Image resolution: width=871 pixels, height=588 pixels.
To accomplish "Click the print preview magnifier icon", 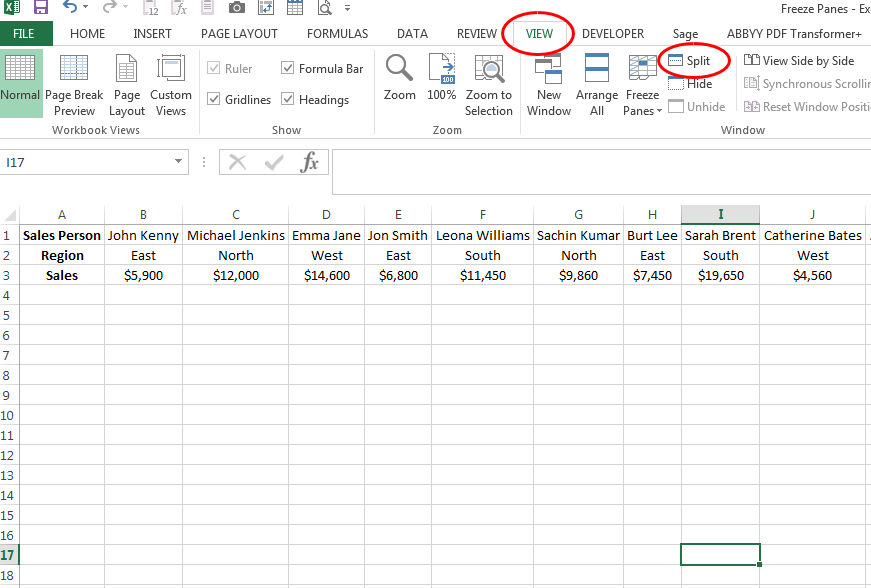I will 324,8.
